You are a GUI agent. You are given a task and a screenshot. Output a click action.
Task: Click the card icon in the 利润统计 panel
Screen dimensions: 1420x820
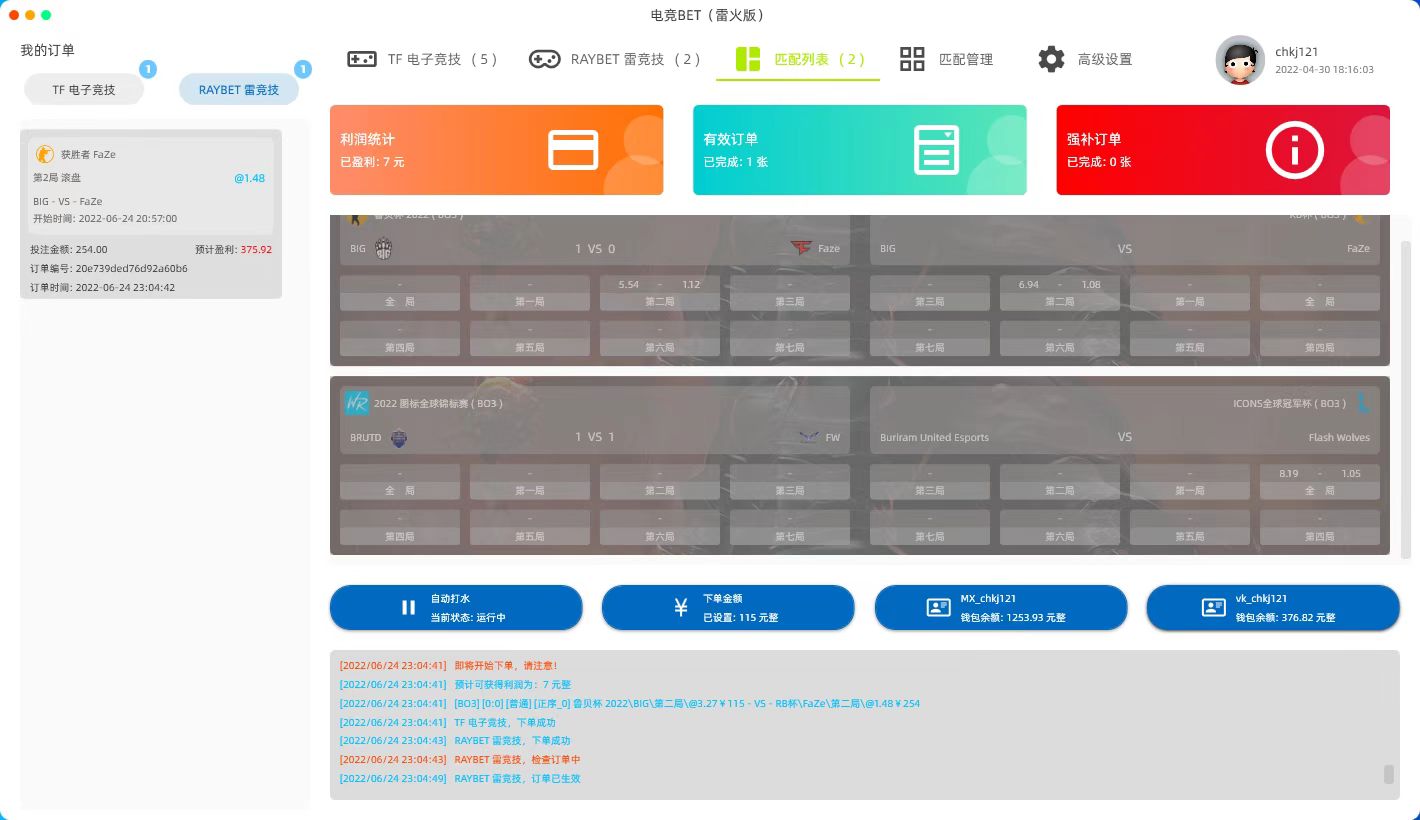tap(573, 150)
